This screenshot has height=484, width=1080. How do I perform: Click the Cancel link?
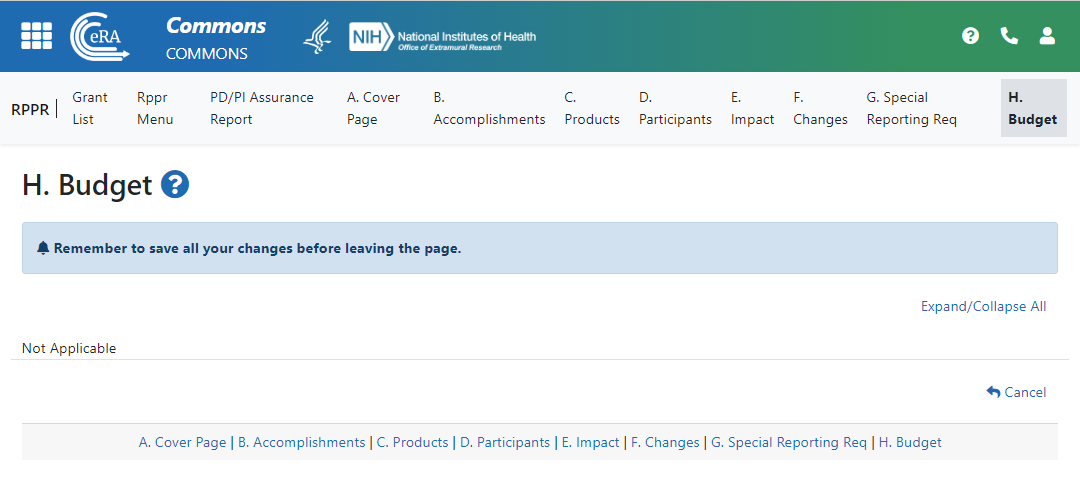pos(1016,392)
